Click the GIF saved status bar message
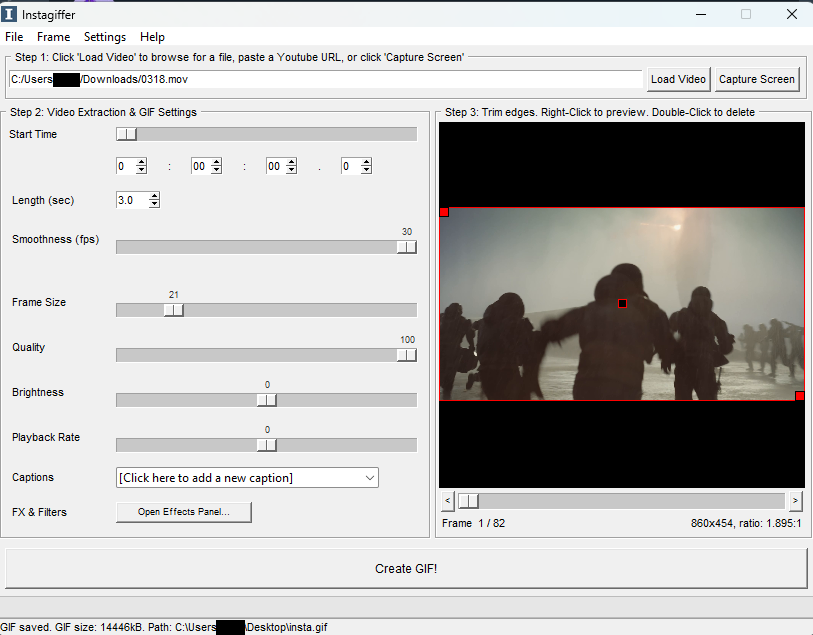813x635 pixels. [164, 627]
